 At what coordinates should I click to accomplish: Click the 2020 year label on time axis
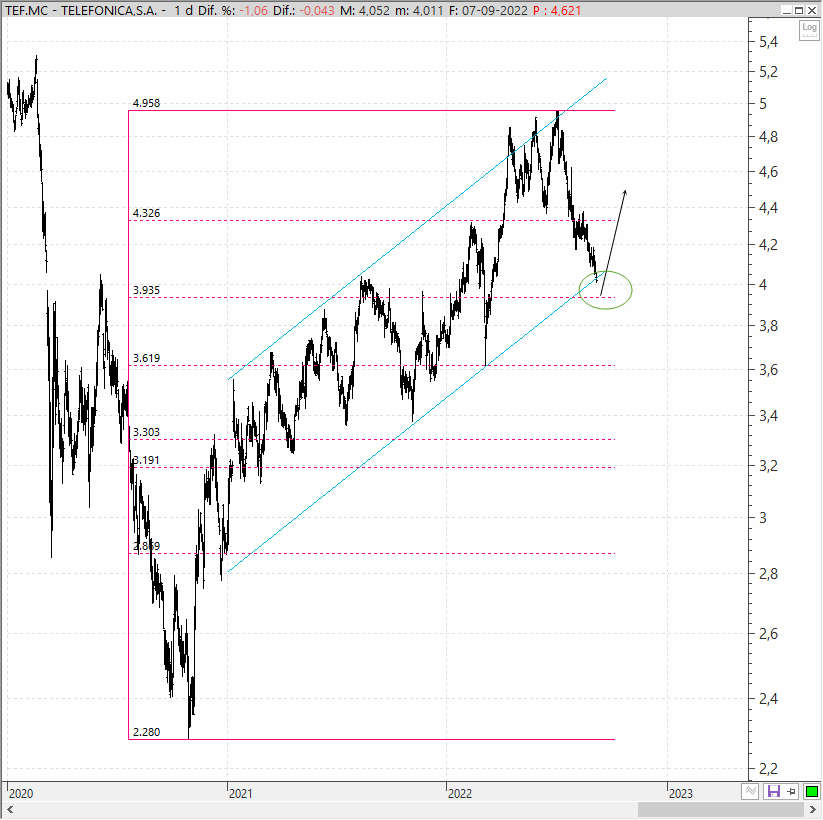(21, 793)
